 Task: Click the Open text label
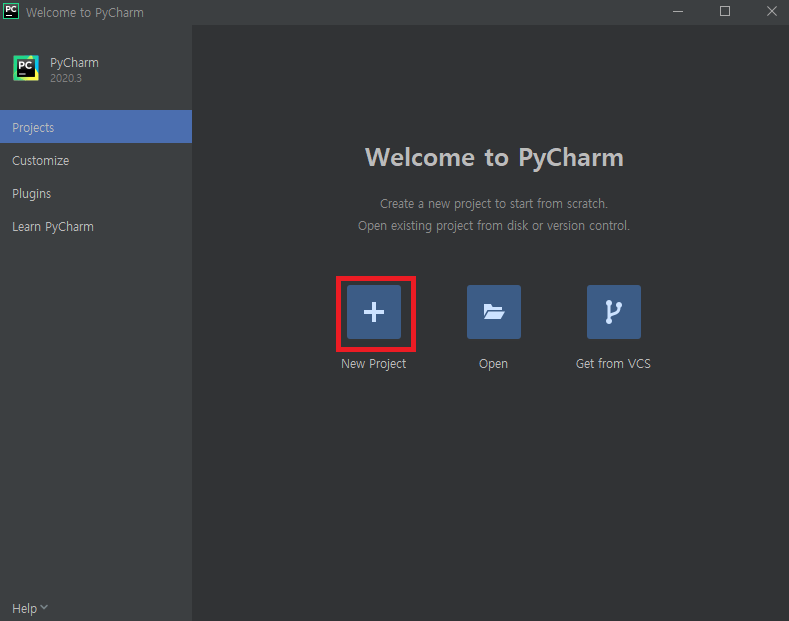(493, 364)
